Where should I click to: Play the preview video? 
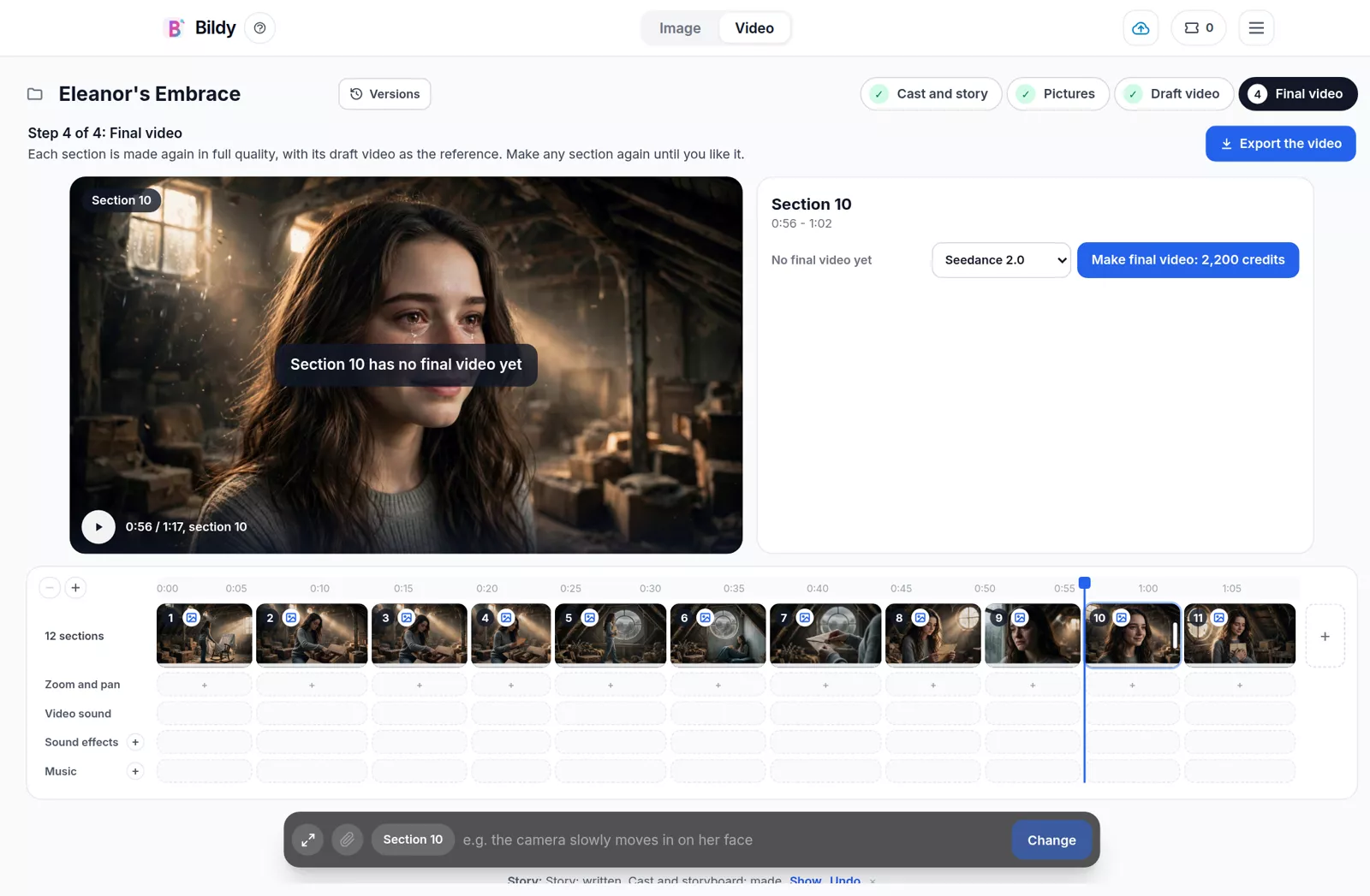click(x=98, y=527)
